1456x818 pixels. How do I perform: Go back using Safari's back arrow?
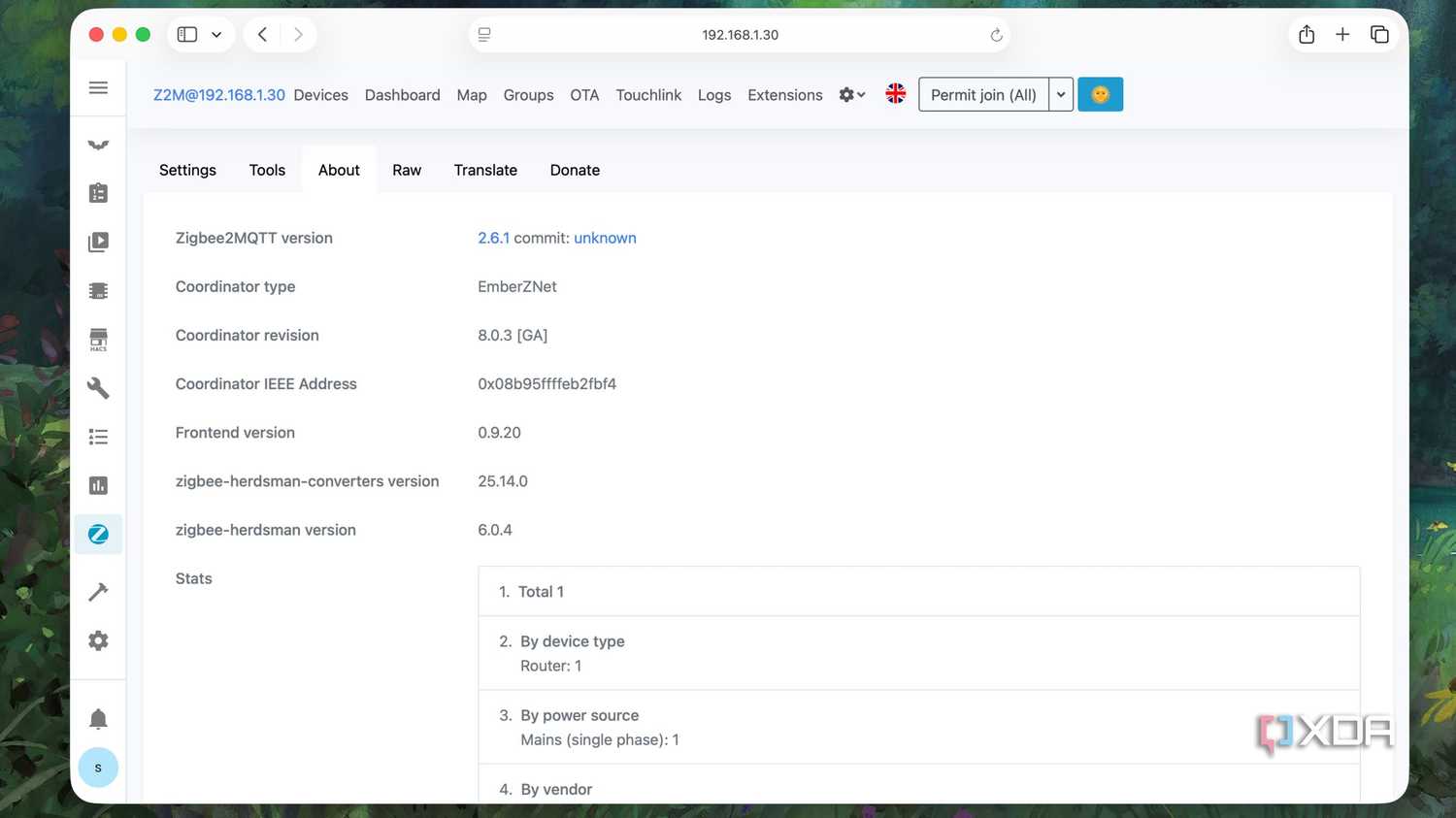pos(262,34)
